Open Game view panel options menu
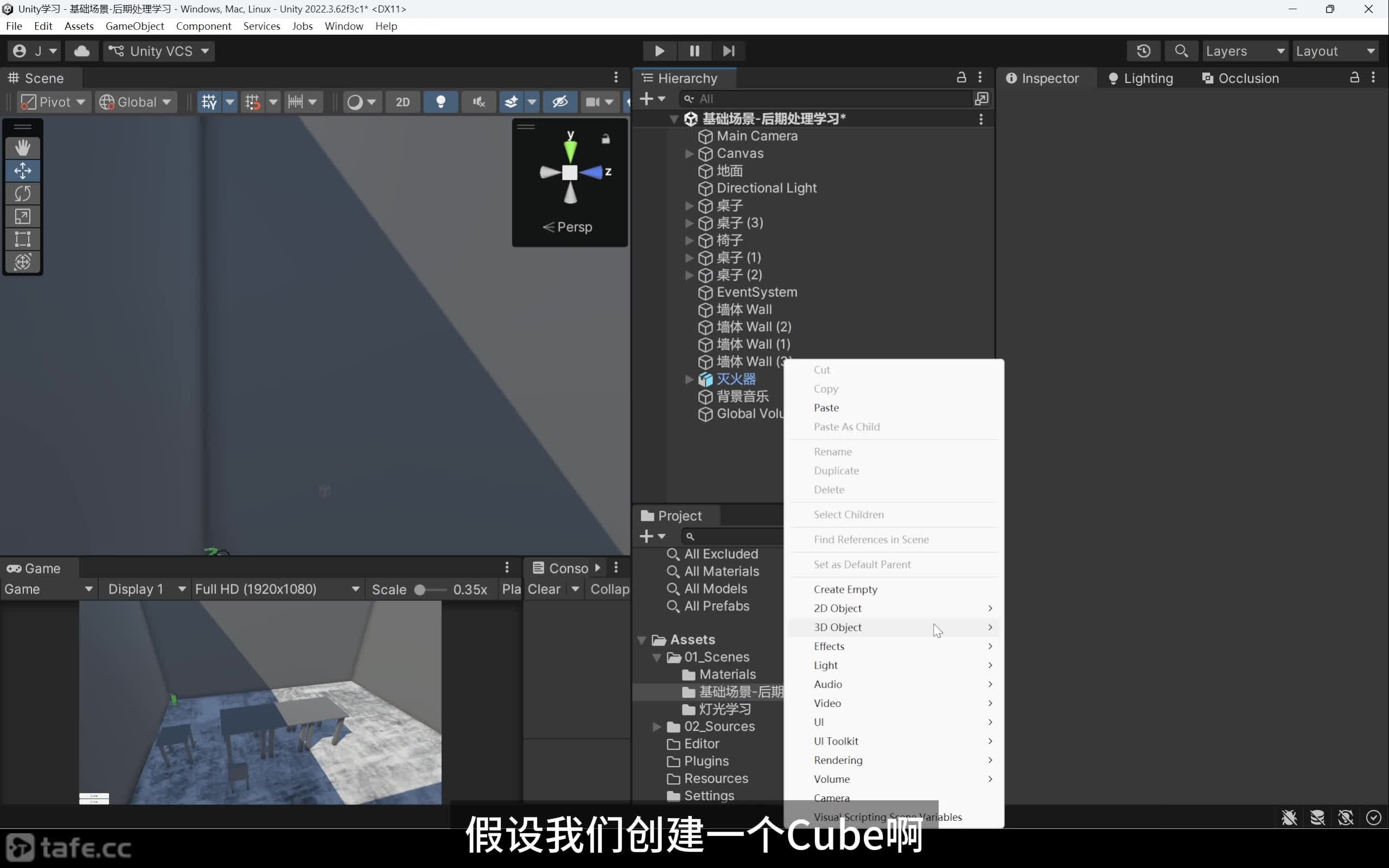The width and height of the screenshot is (1389, 868). tap(507, 568)
